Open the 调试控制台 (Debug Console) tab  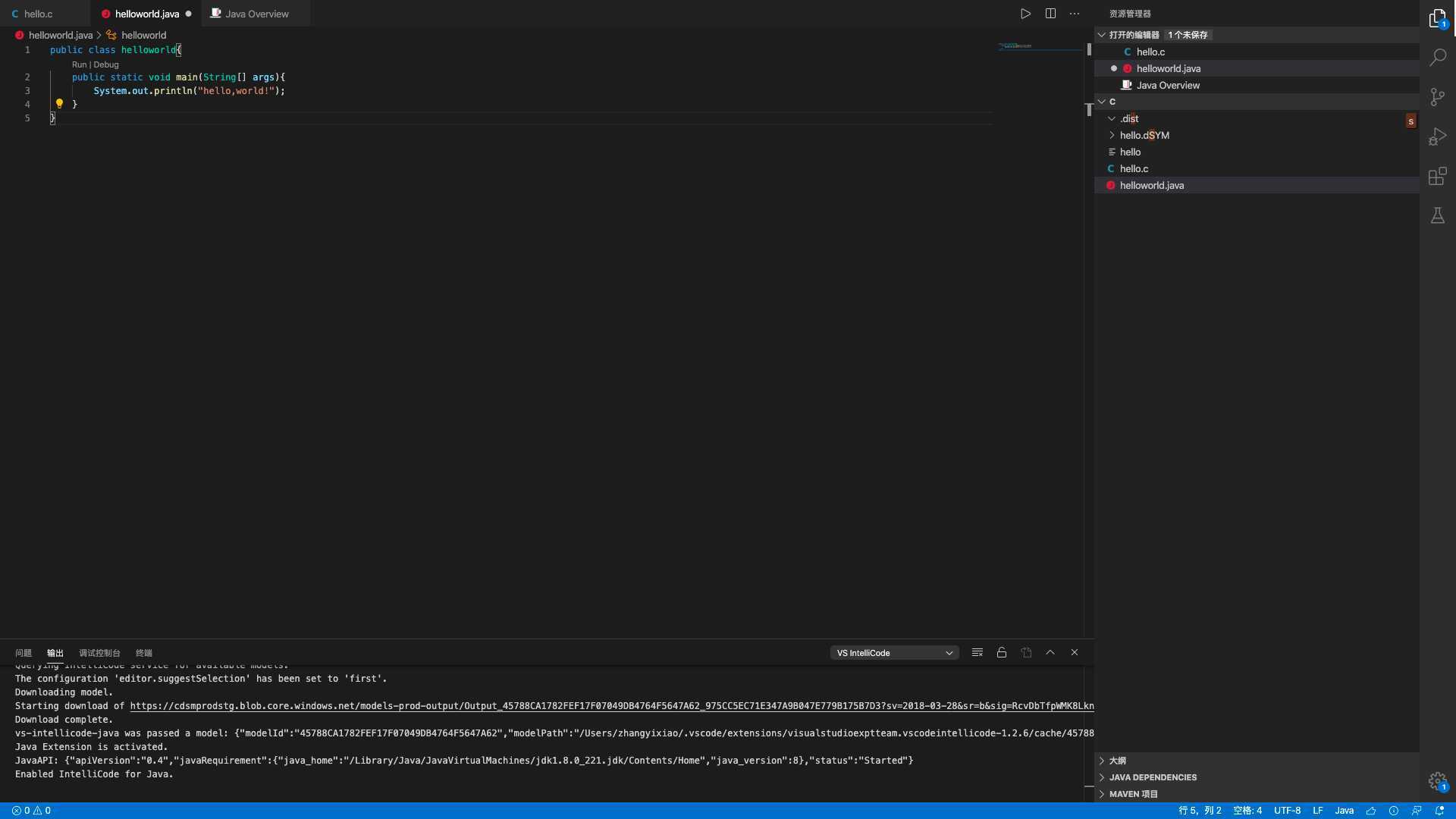pos(99,653)
